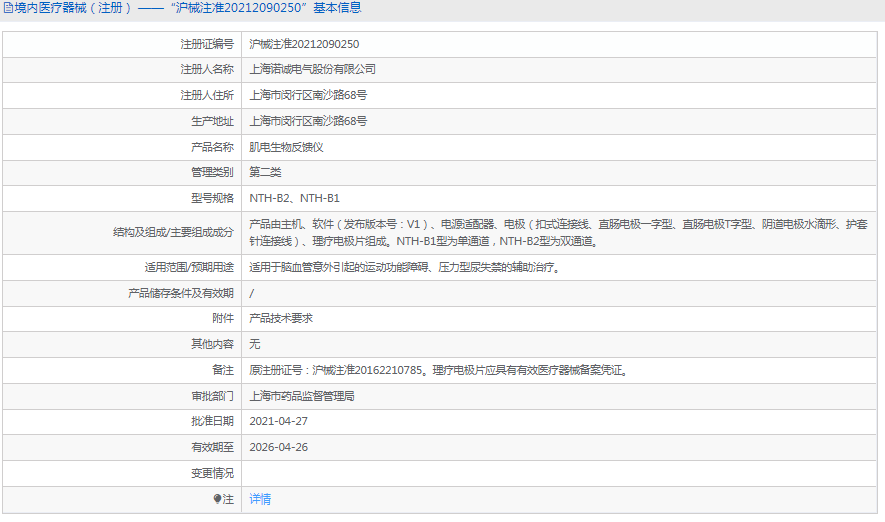Click the 型号规格 label
Screen dimensions: 885x522
point(212,198)
